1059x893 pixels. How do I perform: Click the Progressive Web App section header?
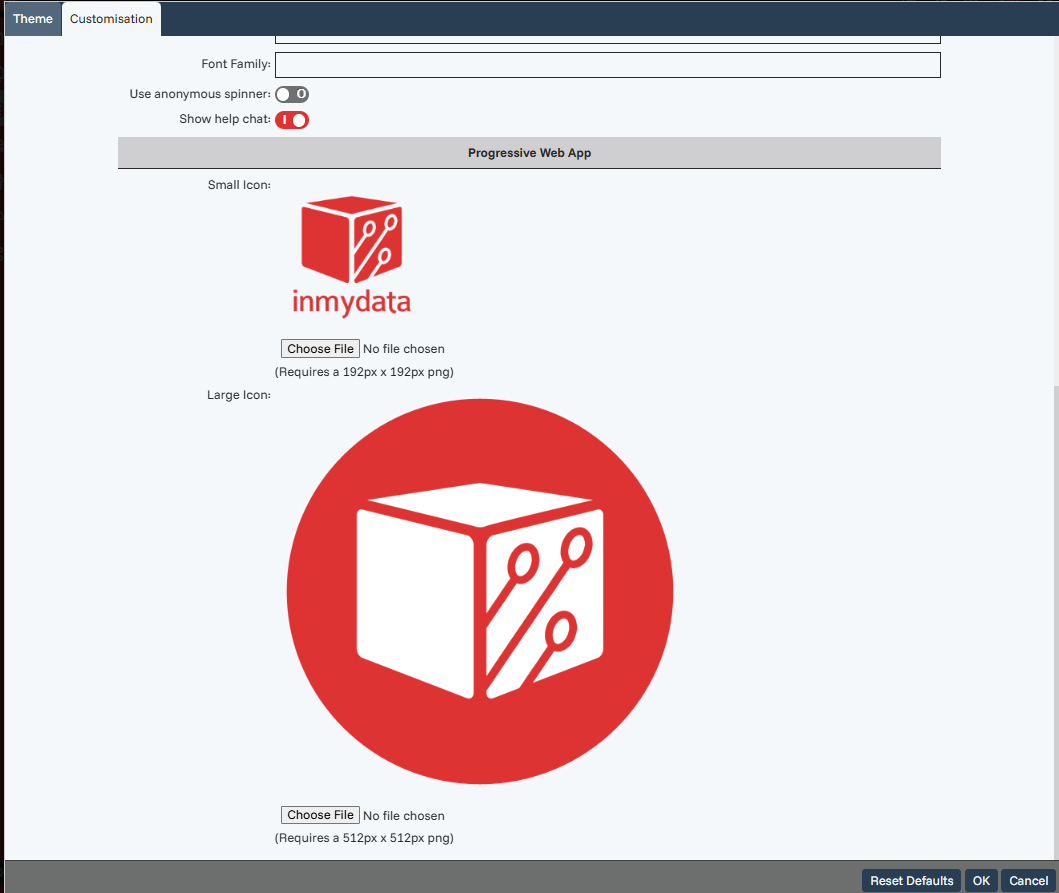tap(530, 153)
